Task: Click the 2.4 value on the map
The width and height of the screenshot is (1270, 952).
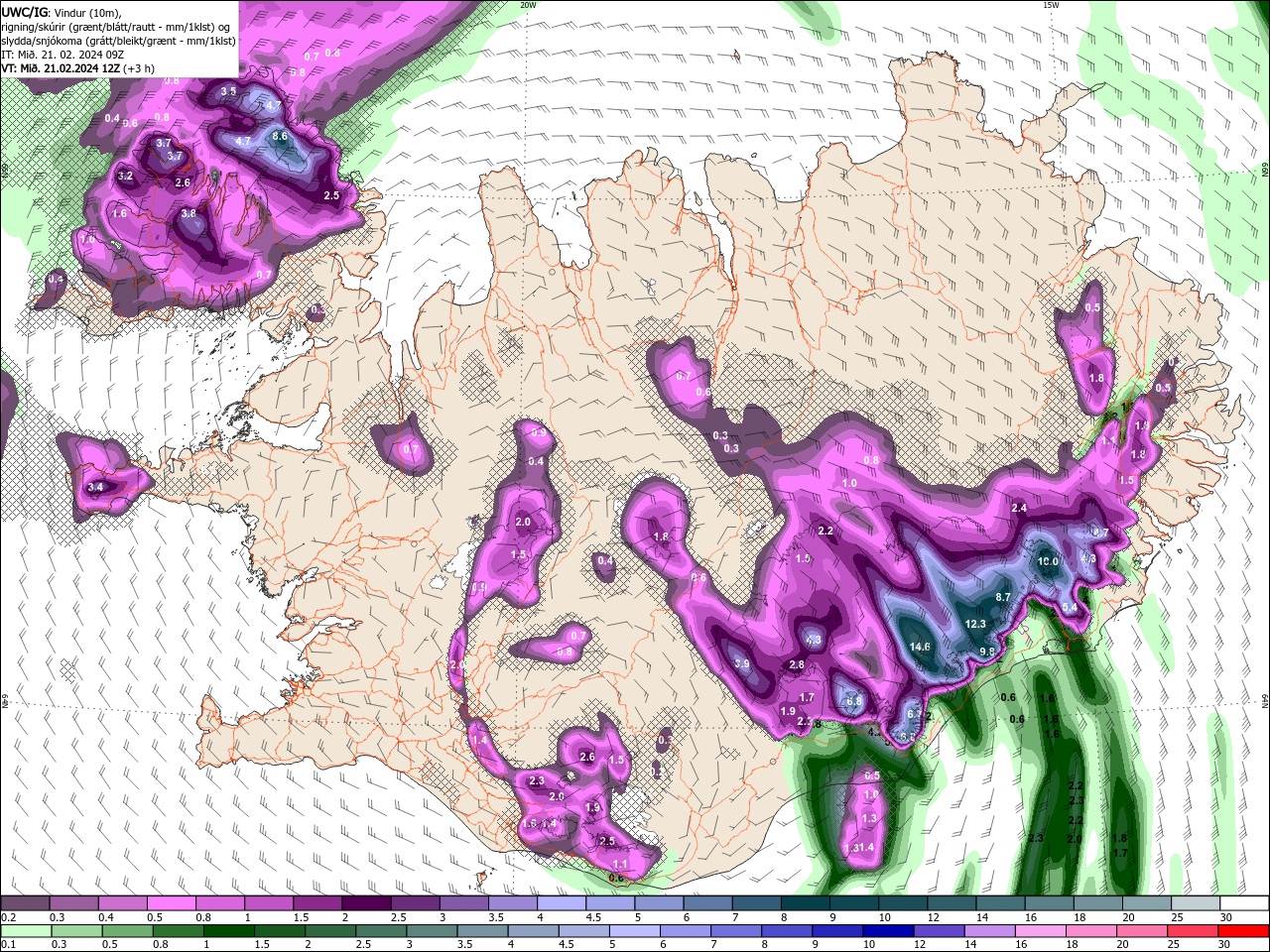Action: (x=1019, y=508)
